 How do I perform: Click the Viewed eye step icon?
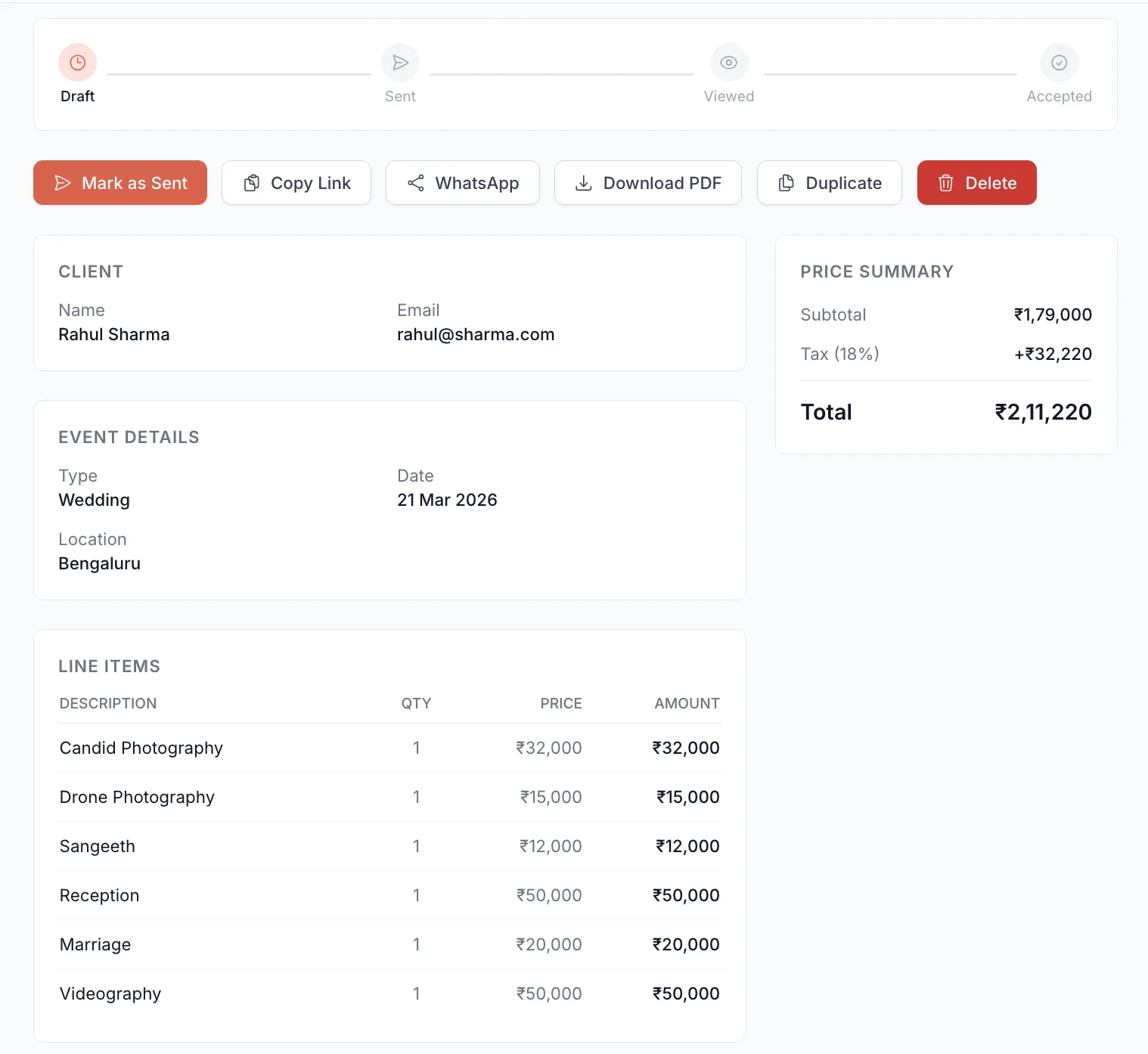[728, 63]
